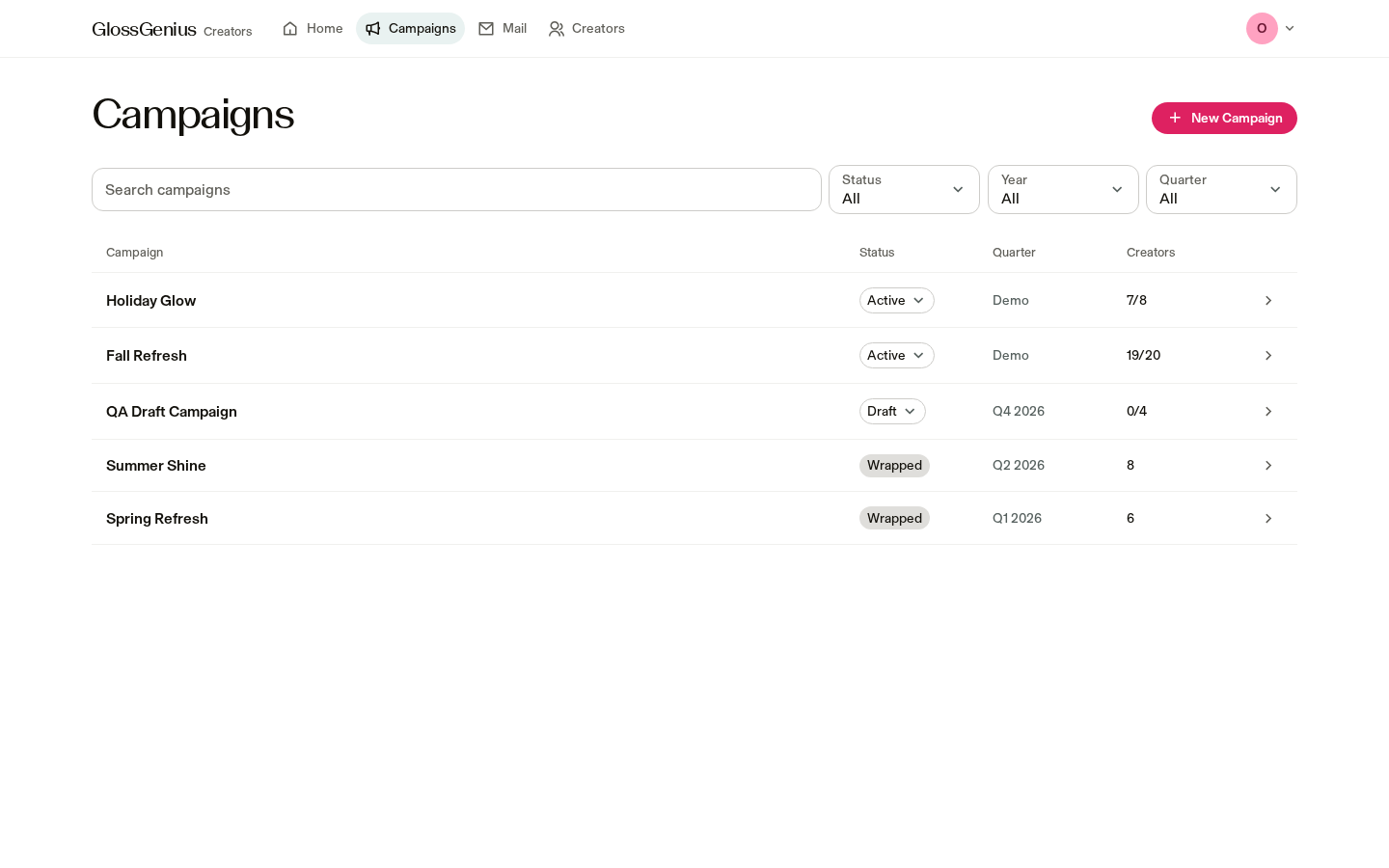Click the 19/20 creators count
Screen dimensions: 1389x868
coord(1144,356)
